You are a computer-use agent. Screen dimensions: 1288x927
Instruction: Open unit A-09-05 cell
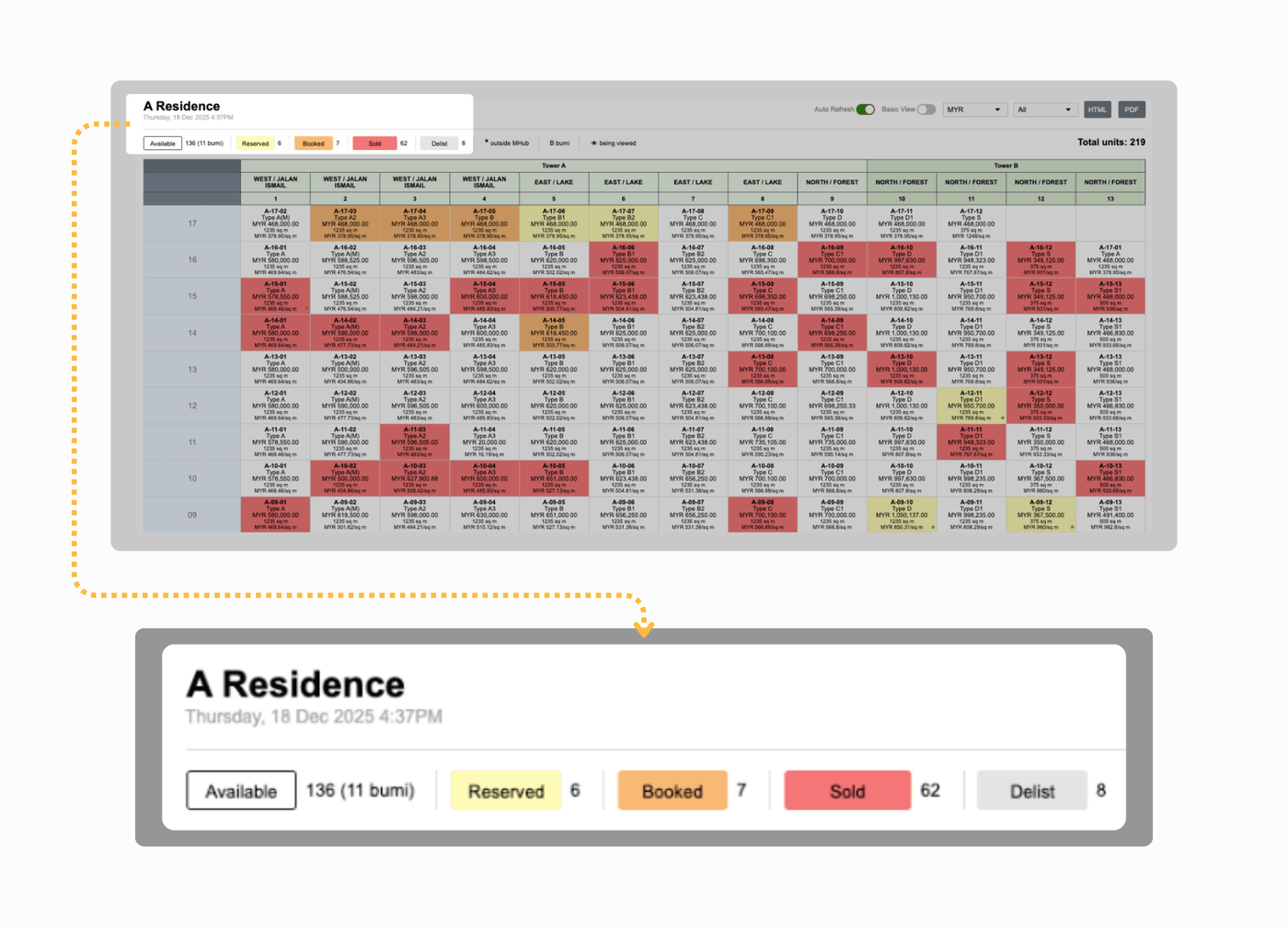pyautogui.click(x=554, y=515)
